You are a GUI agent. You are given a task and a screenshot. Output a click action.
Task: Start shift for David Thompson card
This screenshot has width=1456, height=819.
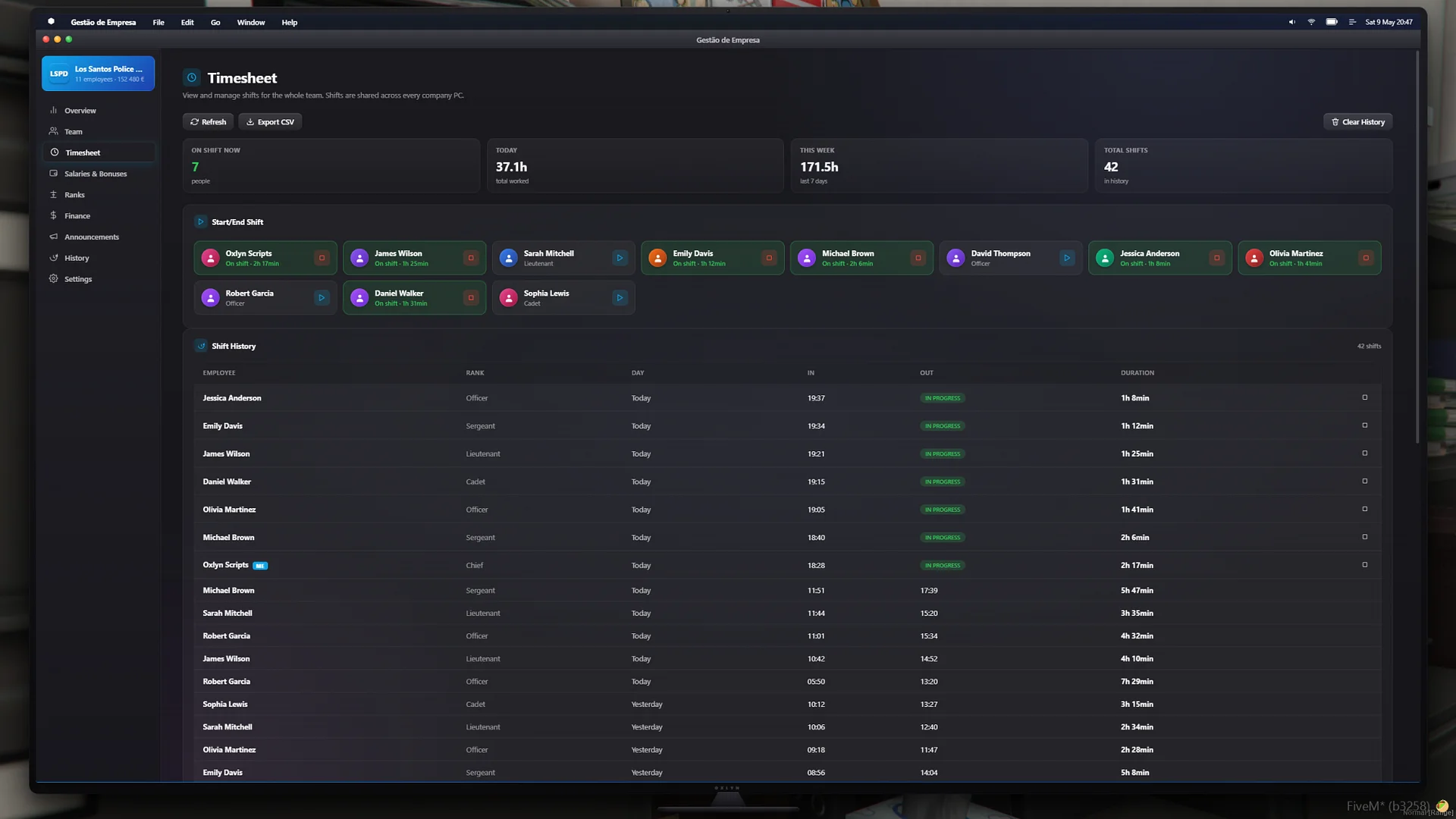(1067, 258)
